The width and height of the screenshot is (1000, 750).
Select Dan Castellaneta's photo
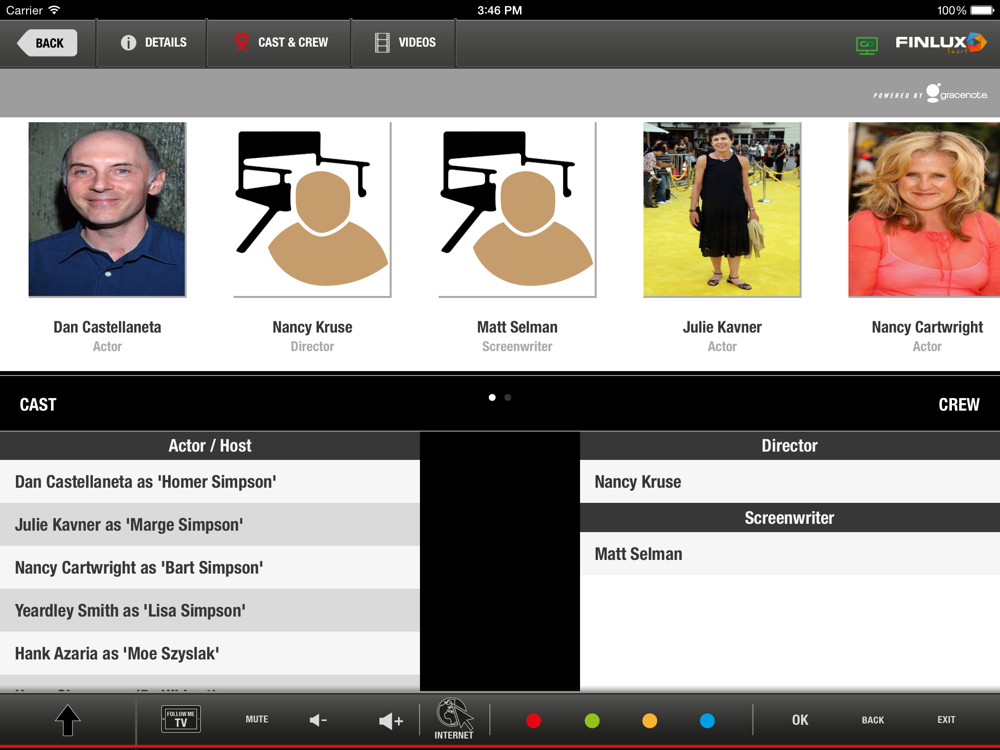[x=107, y=210]
